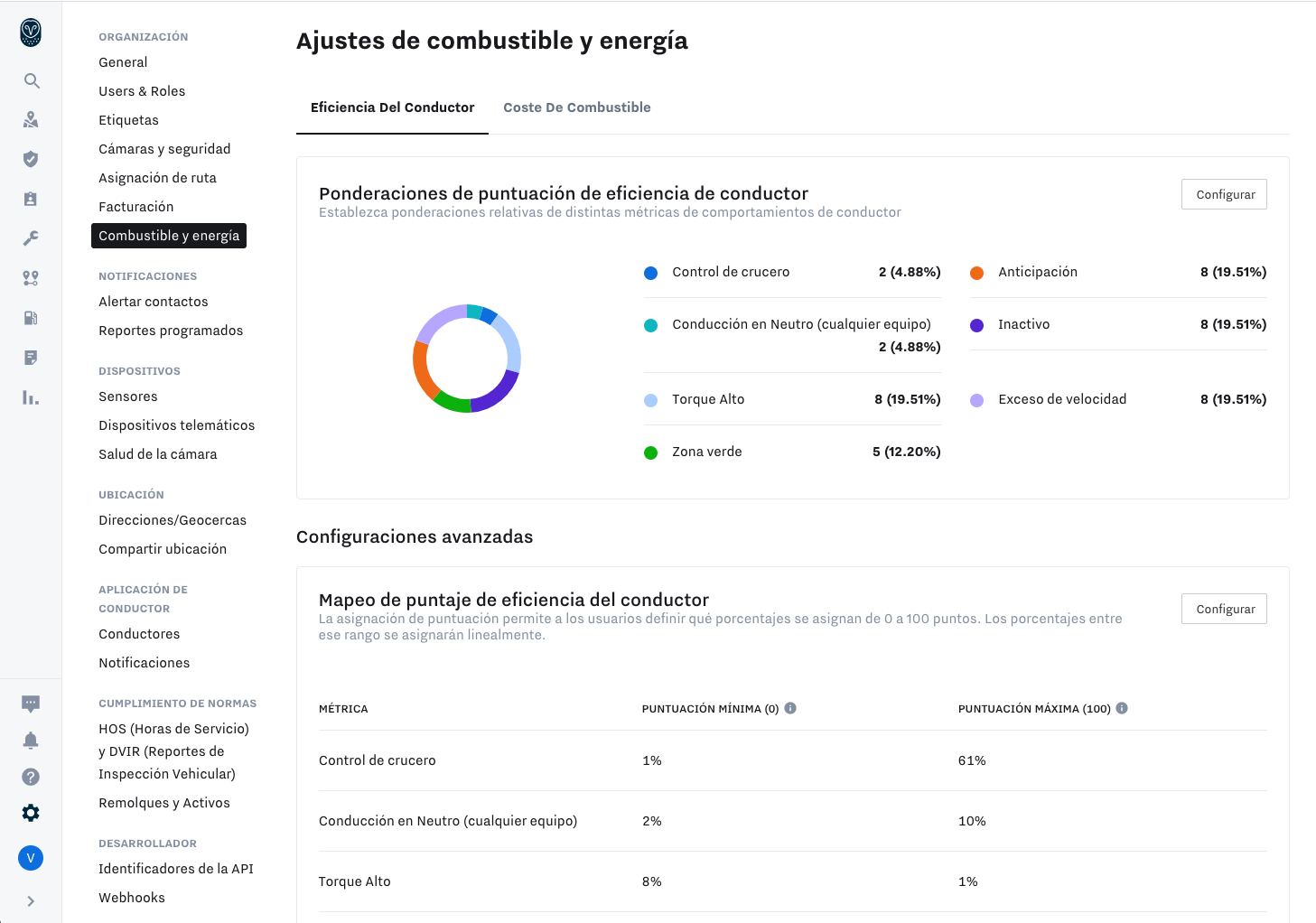This screenshot has width=1316, height=923.
Task: Open the reports bar chart icon
Action: 31,397
